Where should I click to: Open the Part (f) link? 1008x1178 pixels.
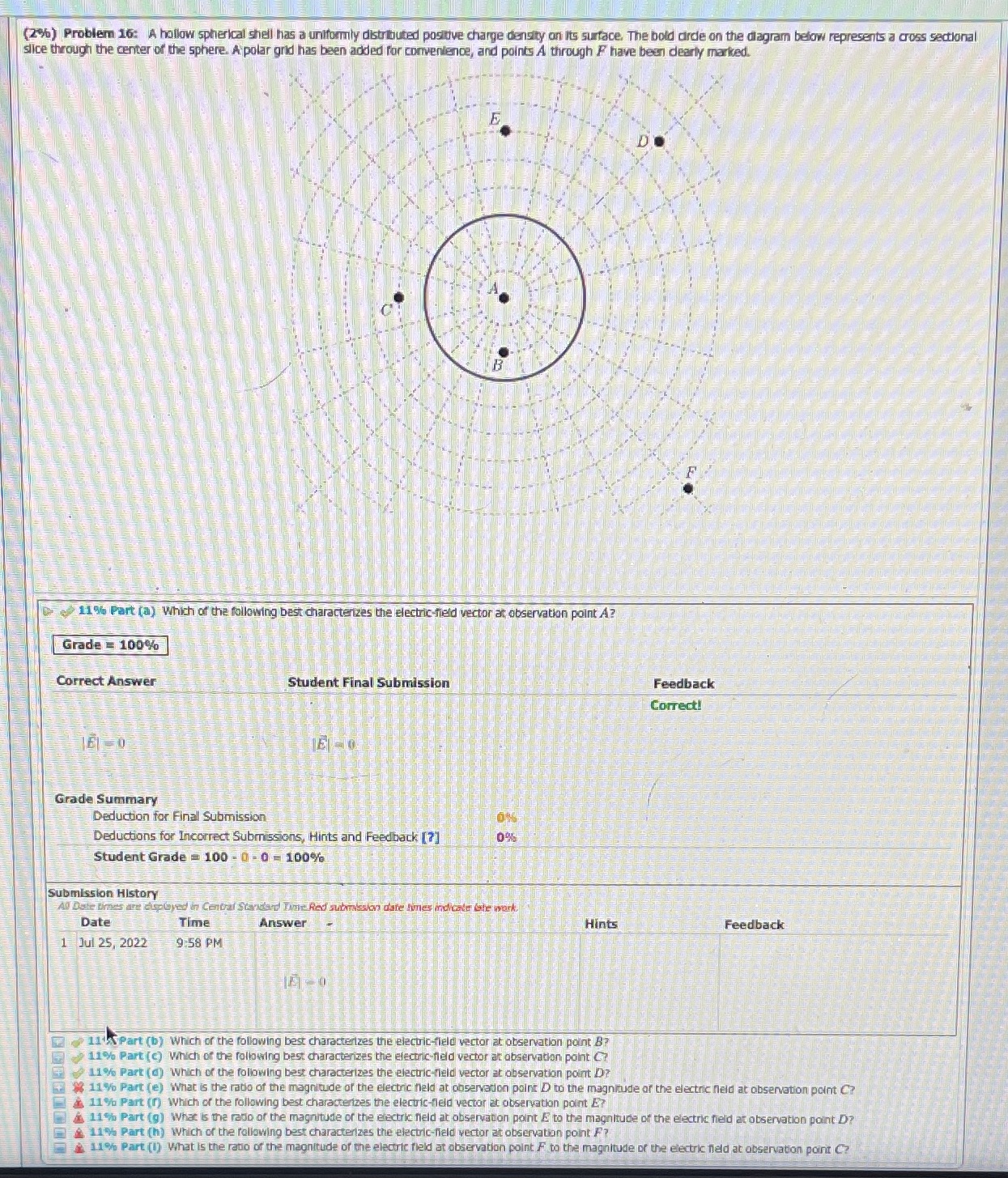pyautogui.click(x=126, y=1103)
